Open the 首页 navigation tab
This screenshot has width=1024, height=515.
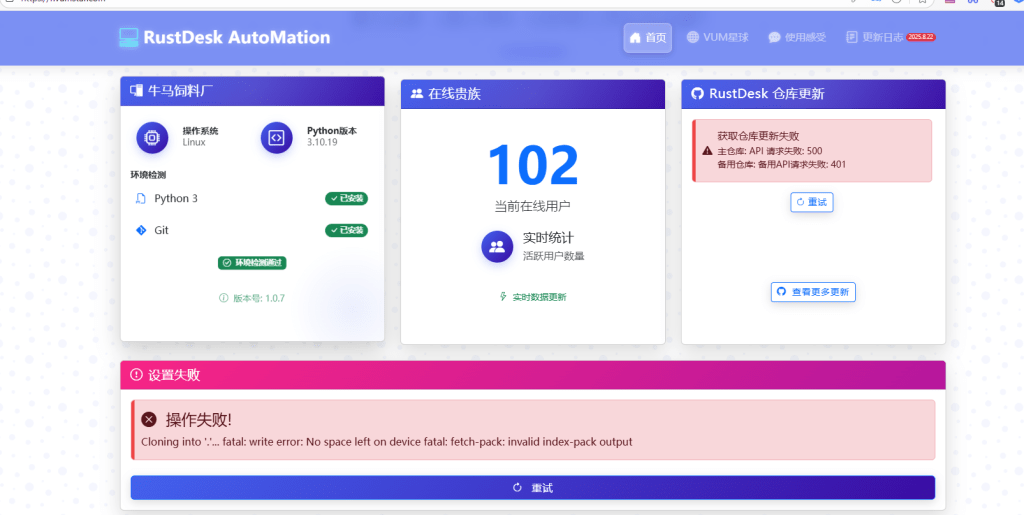pyautogui.click(x=647, y=38)
